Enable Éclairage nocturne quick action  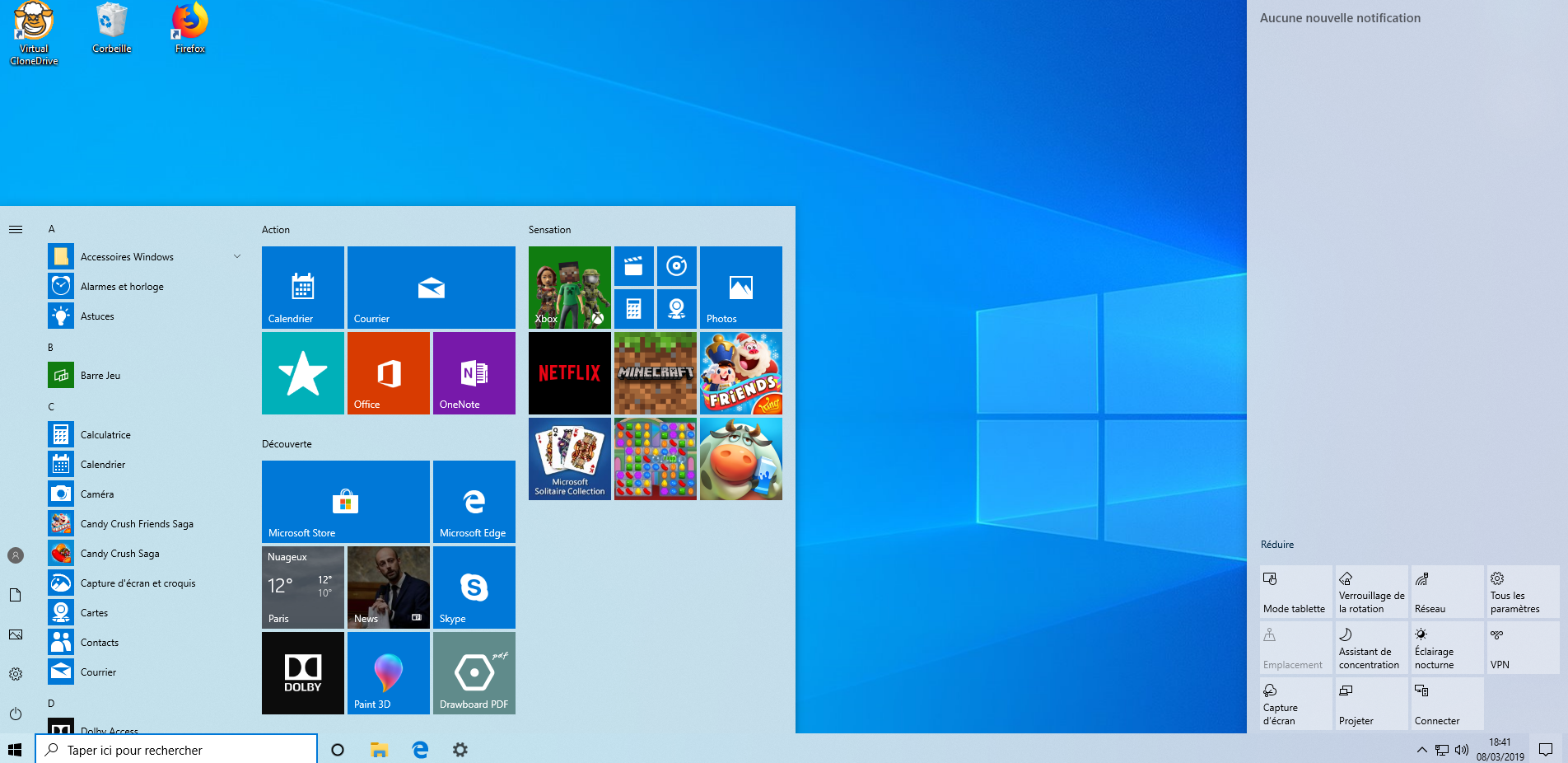tap(1447, 648)
